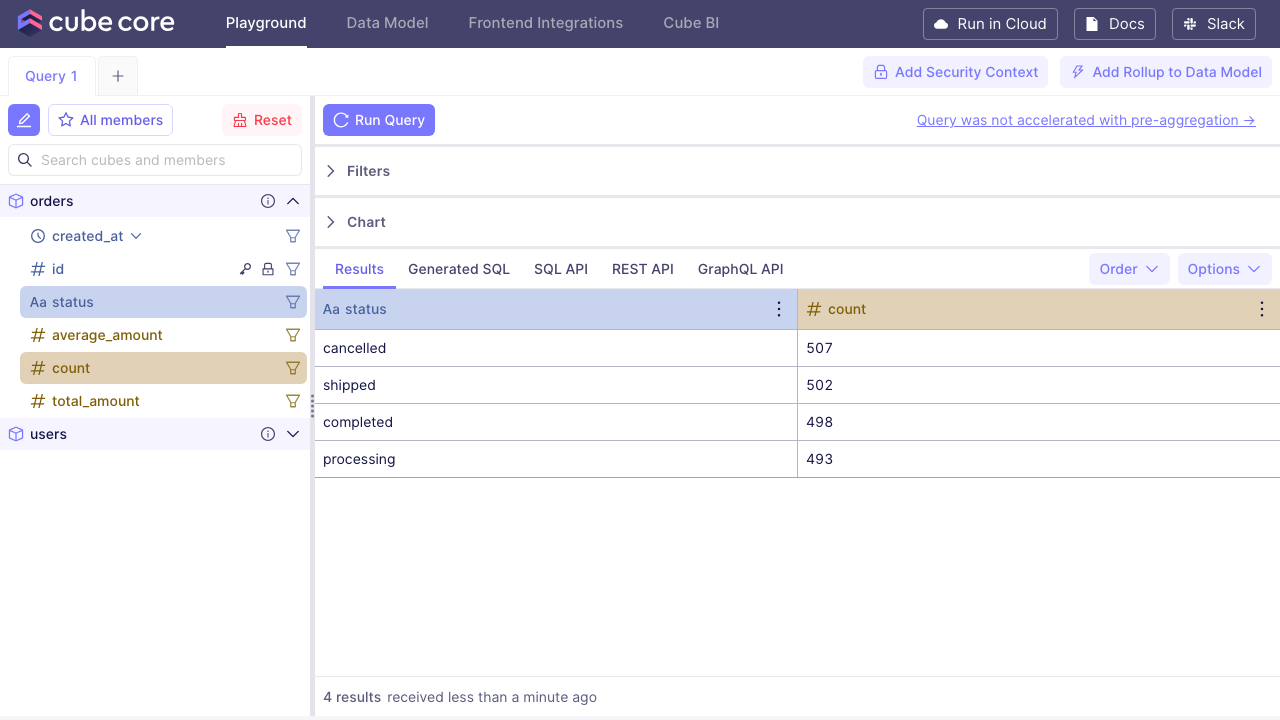Expand the created_at granularity dropdown arrow
This screenshot has width=1280, height=720.
tap(137, 236)
